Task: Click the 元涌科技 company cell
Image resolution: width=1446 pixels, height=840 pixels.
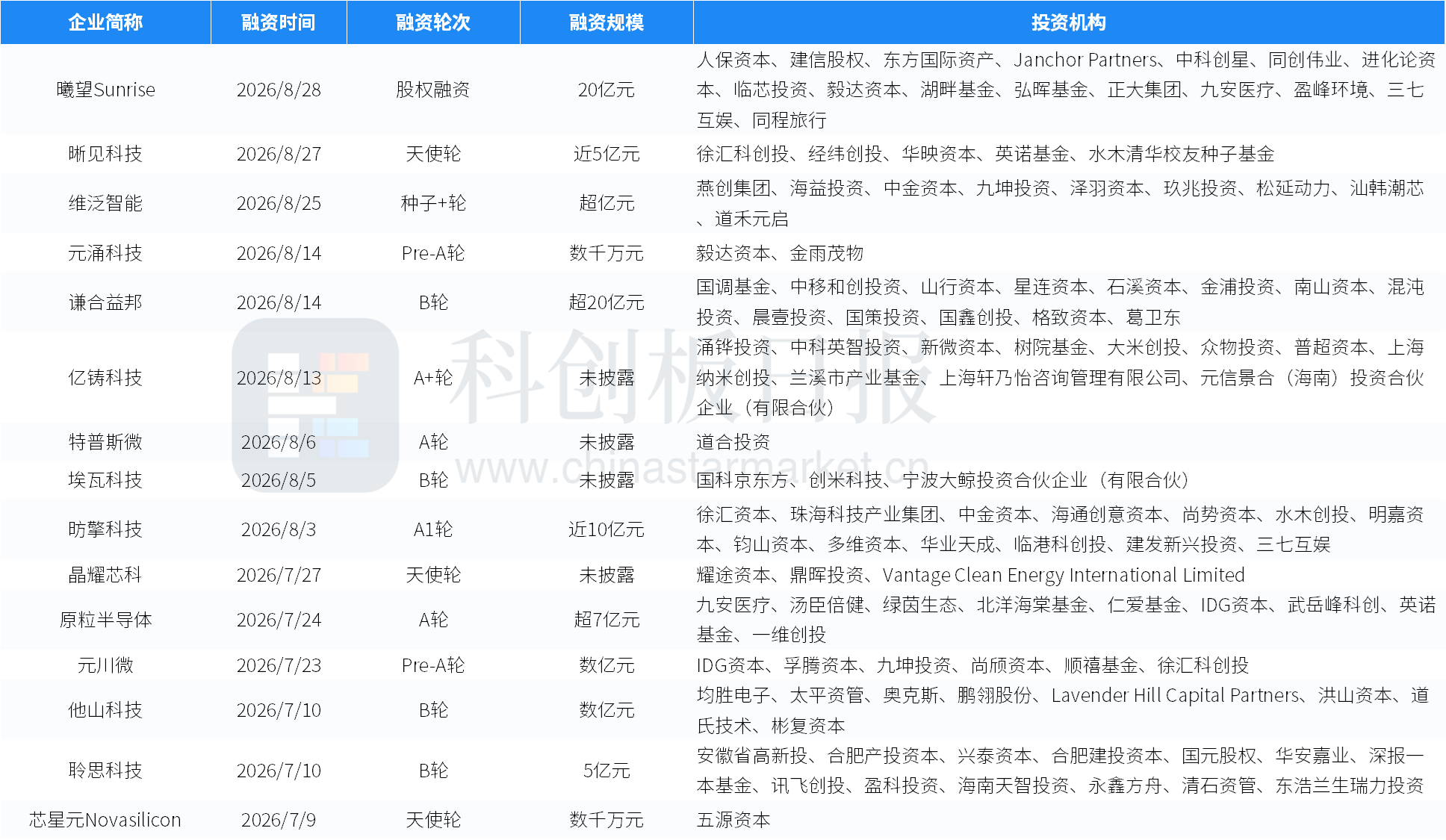Action: click(105, 253)
